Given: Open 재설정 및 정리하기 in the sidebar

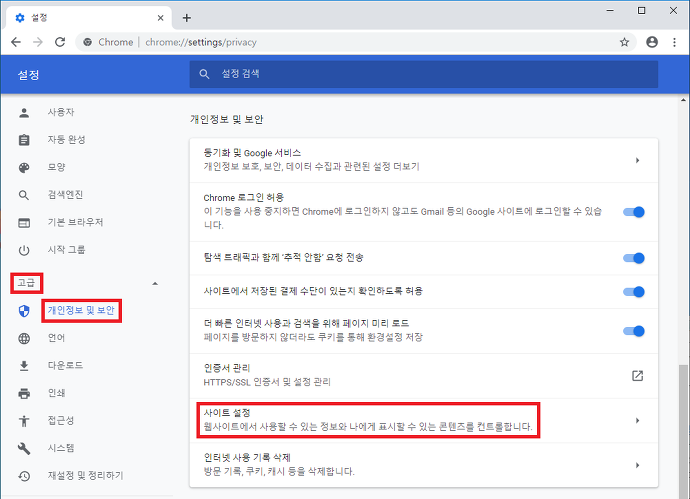Looking at the screenshot, I should [85, 476].
